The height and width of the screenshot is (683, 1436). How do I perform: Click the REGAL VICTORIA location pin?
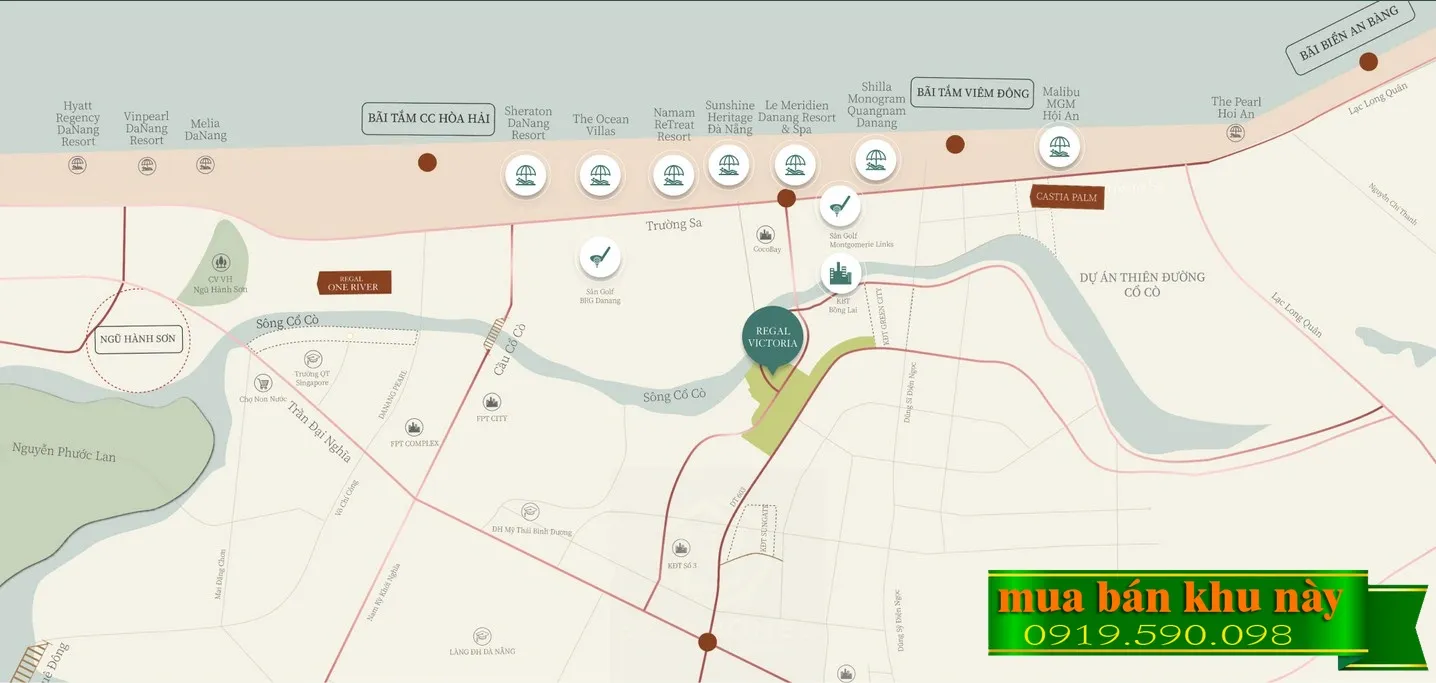click(x=773, y=337)
